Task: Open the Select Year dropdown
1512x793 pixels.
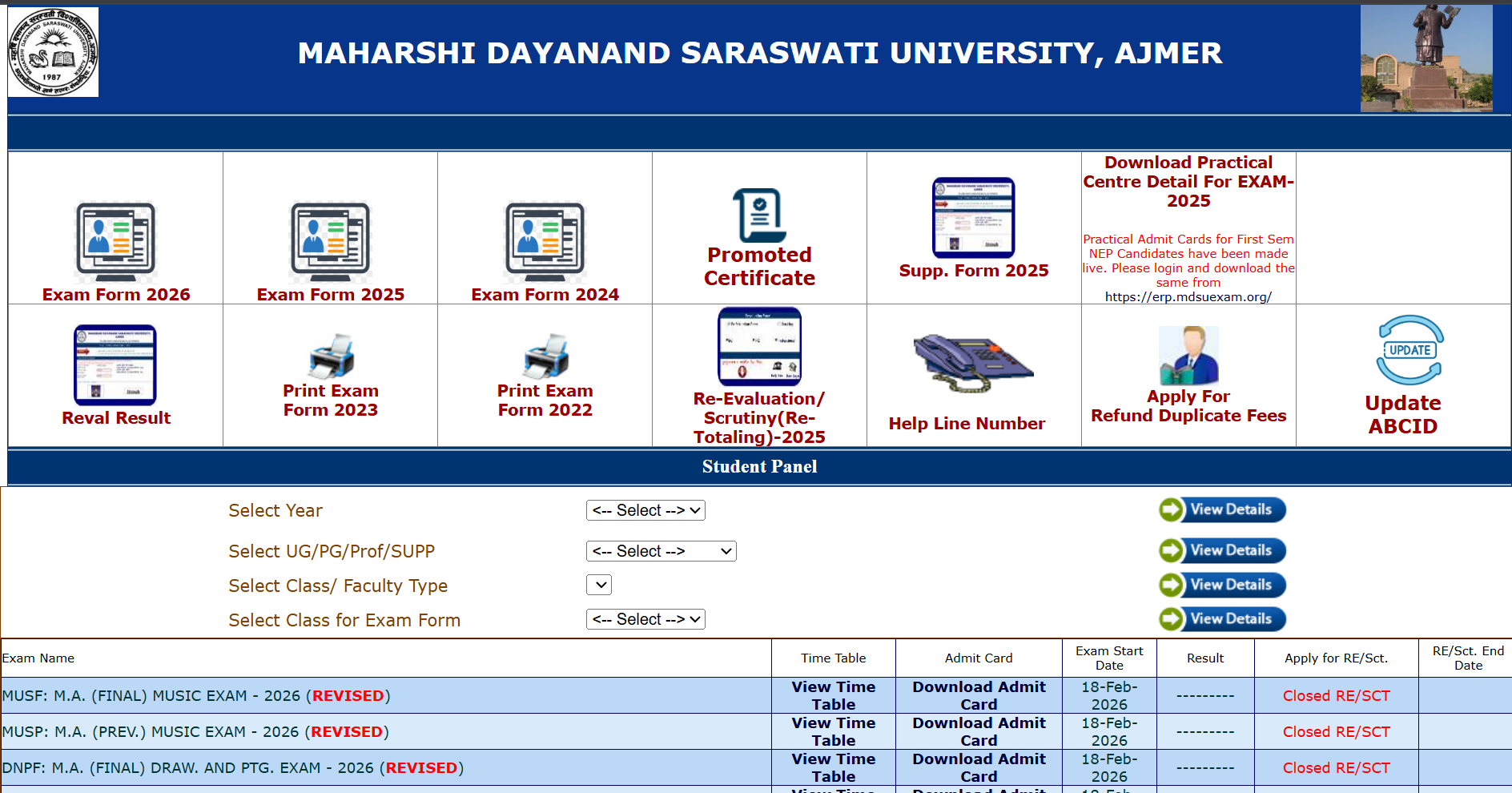Action: coord(645,509)
